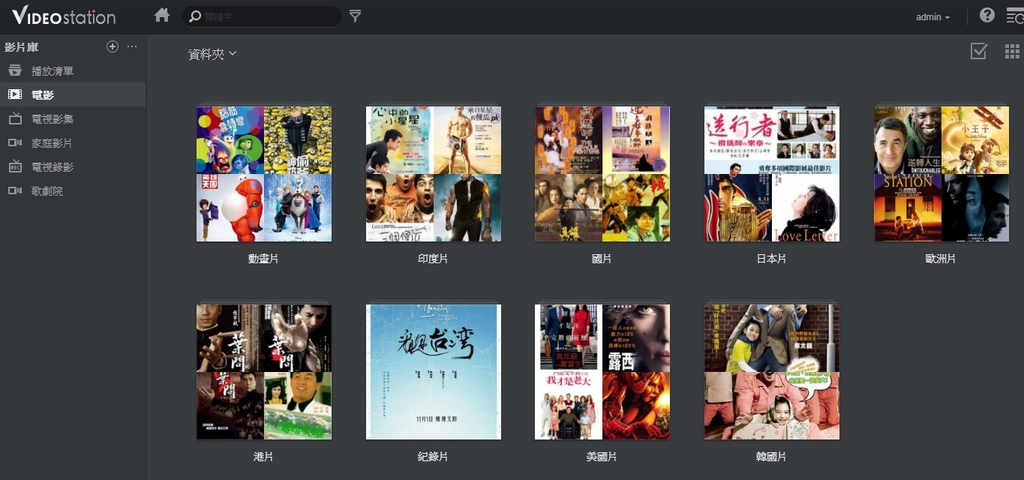This screenshot has width=1024, height=480.
Task: Open the 動畫片 folder thumbnail
Action: coord(264,174)
